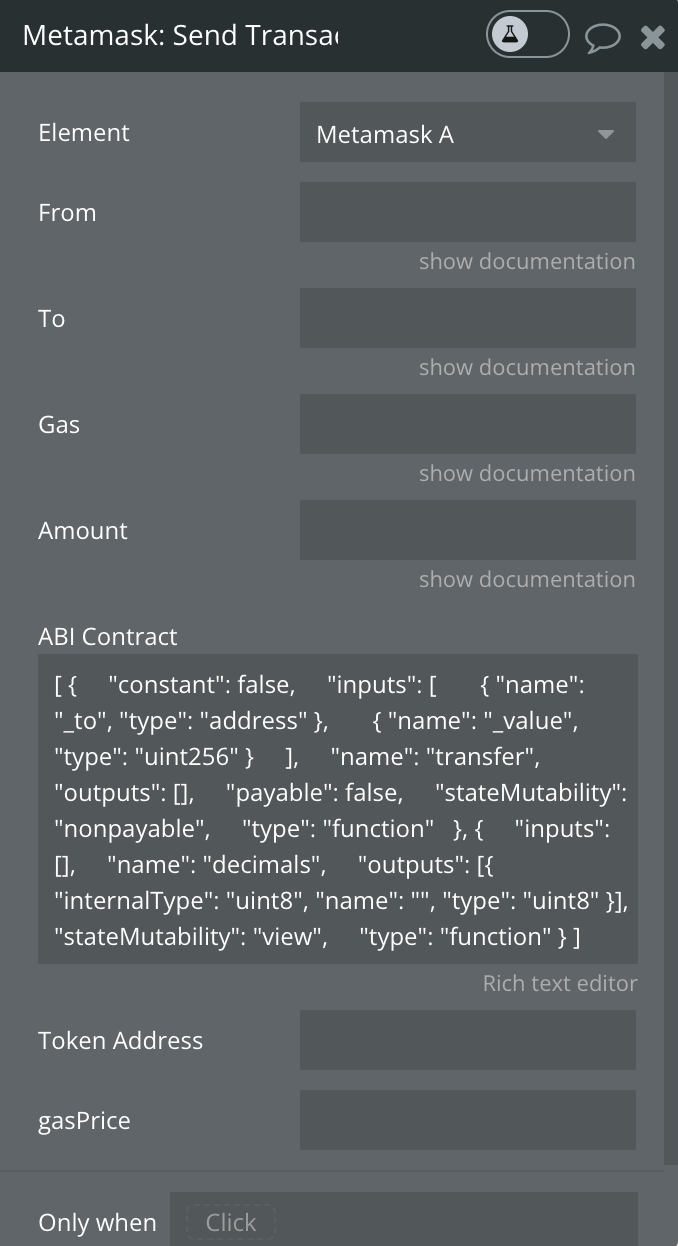Click the gasPrice input field

[x=468, y=1120]
